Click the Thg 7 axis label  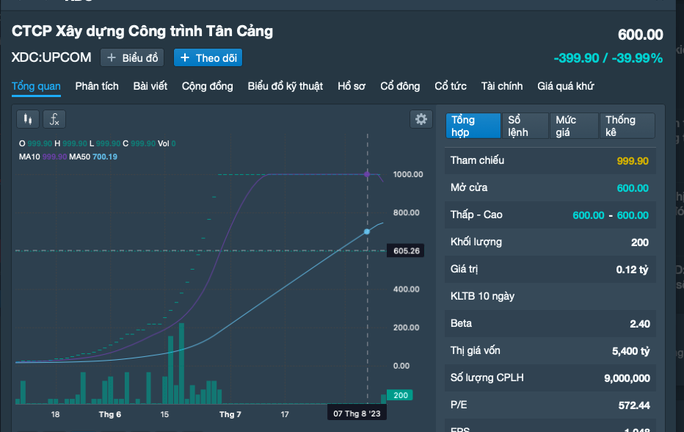coord(230,414)
